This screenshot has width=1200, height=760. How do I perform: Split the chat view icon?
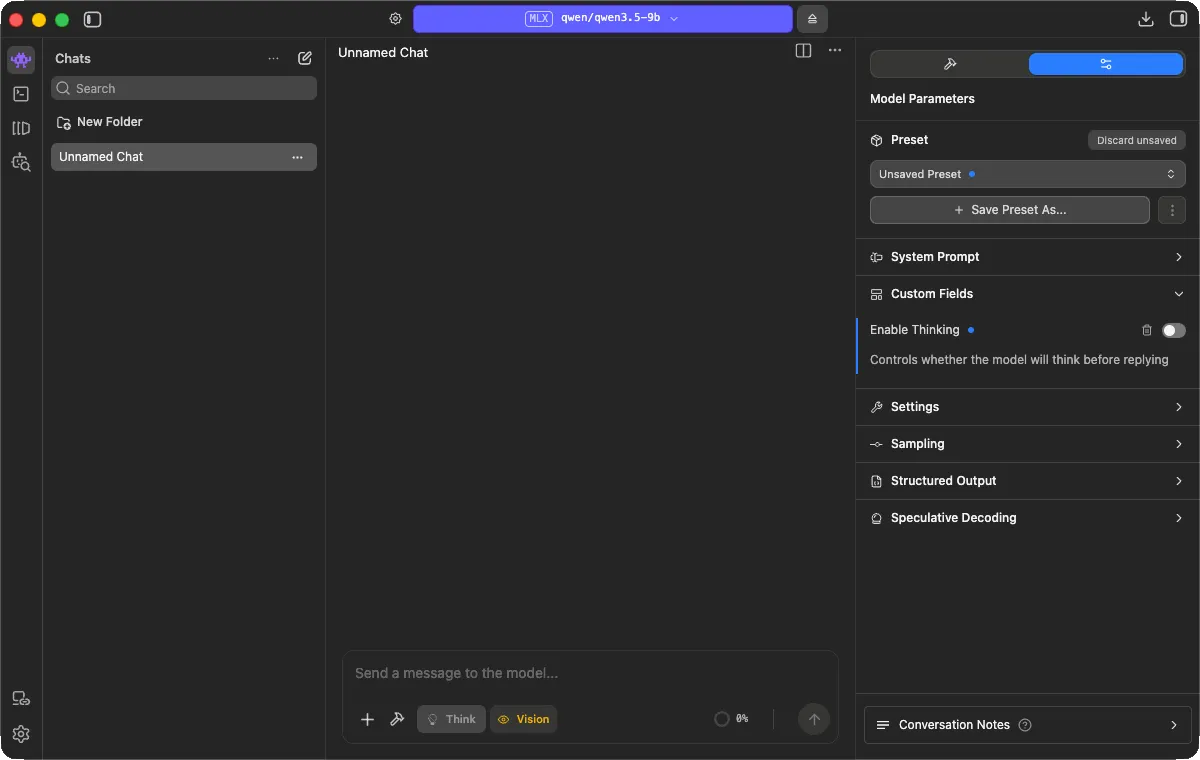point(803,51)
